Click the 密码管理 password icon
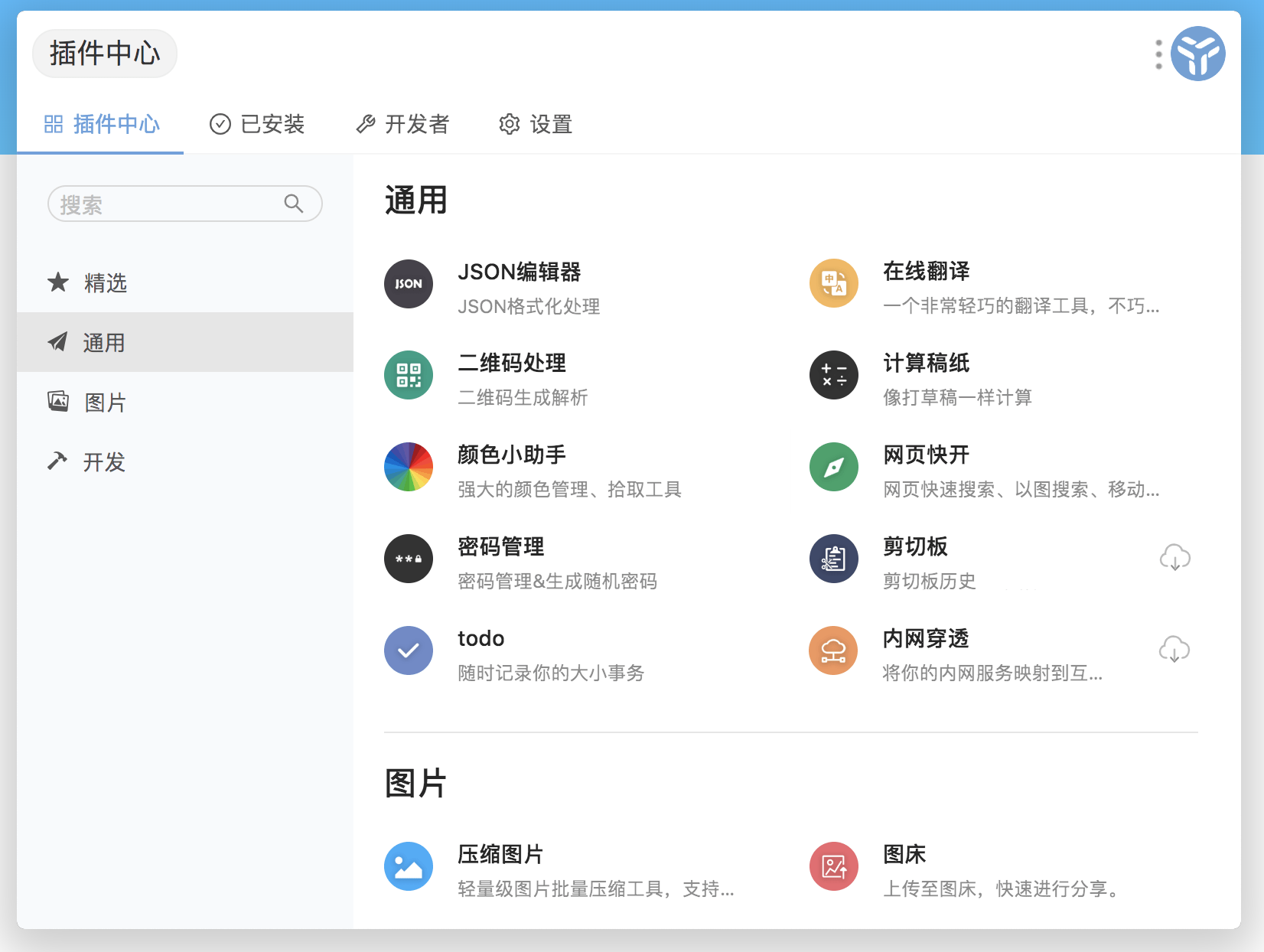Screen dimensions: 1264x952 pos(409,559)
